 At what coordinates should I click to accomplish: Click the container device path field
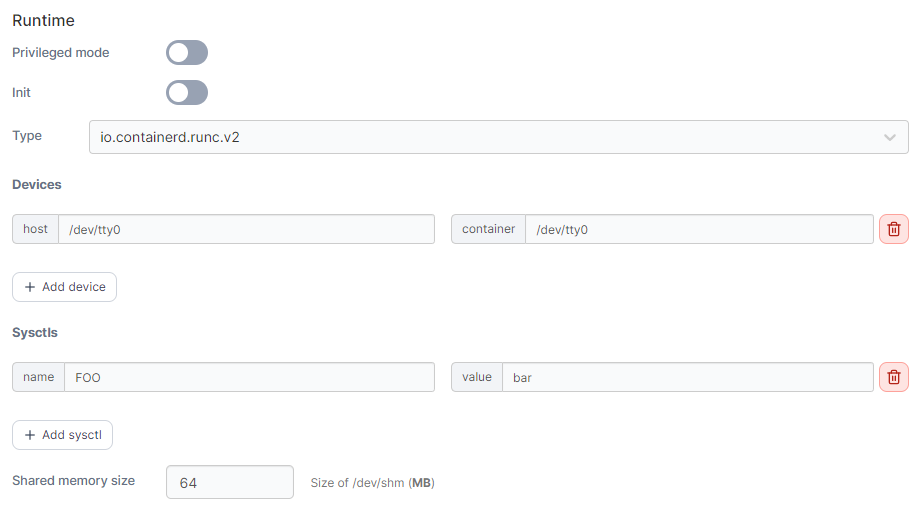[698, 229]
